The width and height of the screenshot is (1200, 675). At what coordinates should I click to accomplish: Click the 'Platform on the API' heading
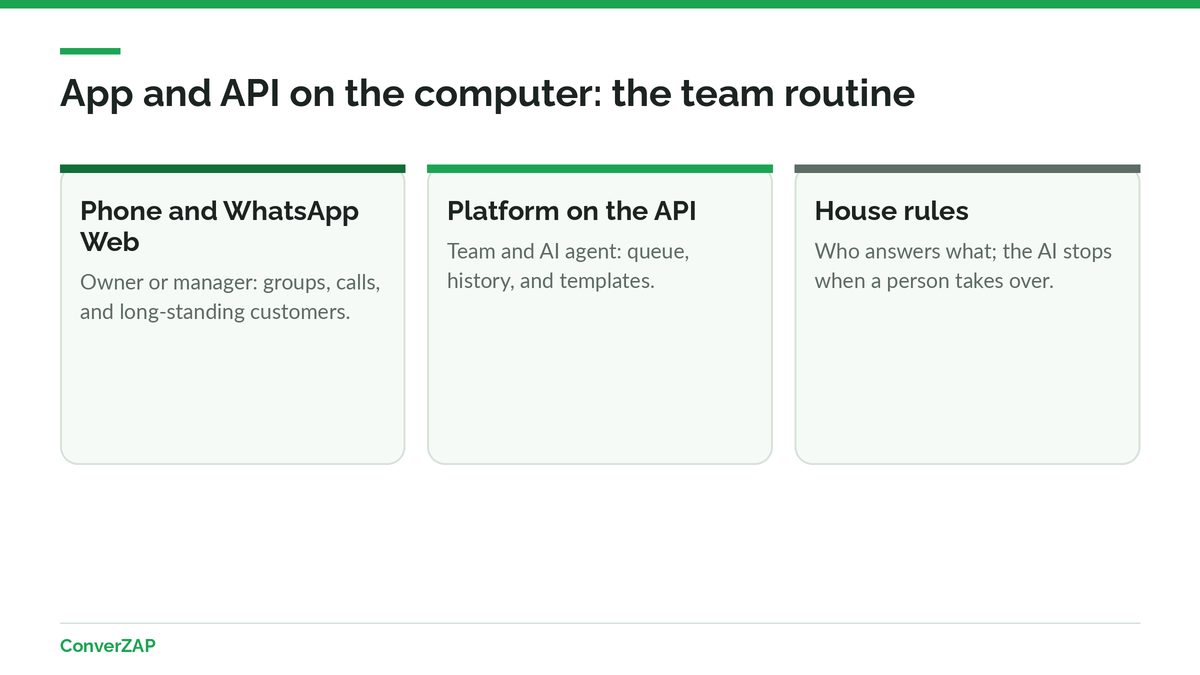point(571,211)
